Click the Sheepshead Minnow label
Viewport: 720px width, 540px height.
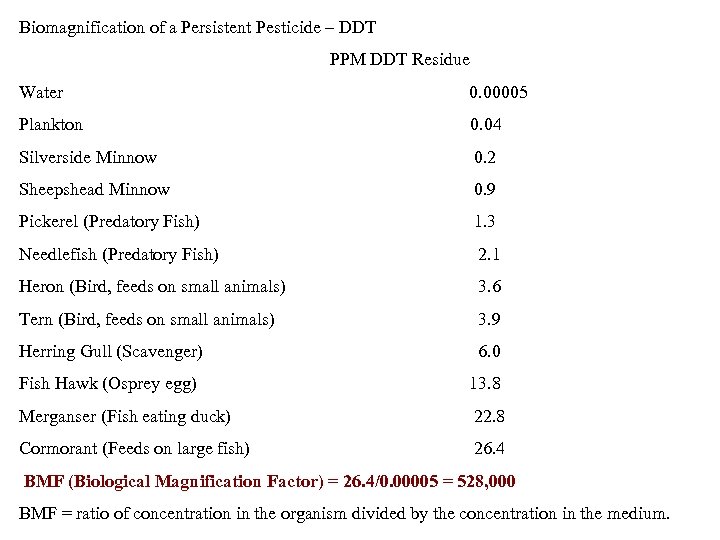click(94, 189)
